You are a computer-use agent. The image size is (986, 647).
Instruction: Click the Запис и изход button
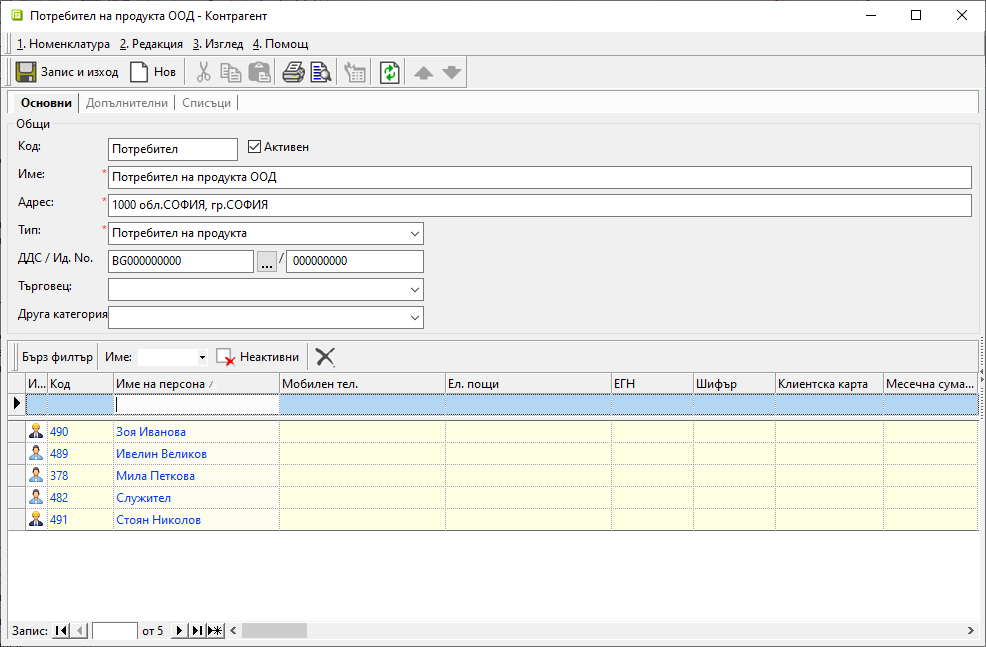(68, 72)
